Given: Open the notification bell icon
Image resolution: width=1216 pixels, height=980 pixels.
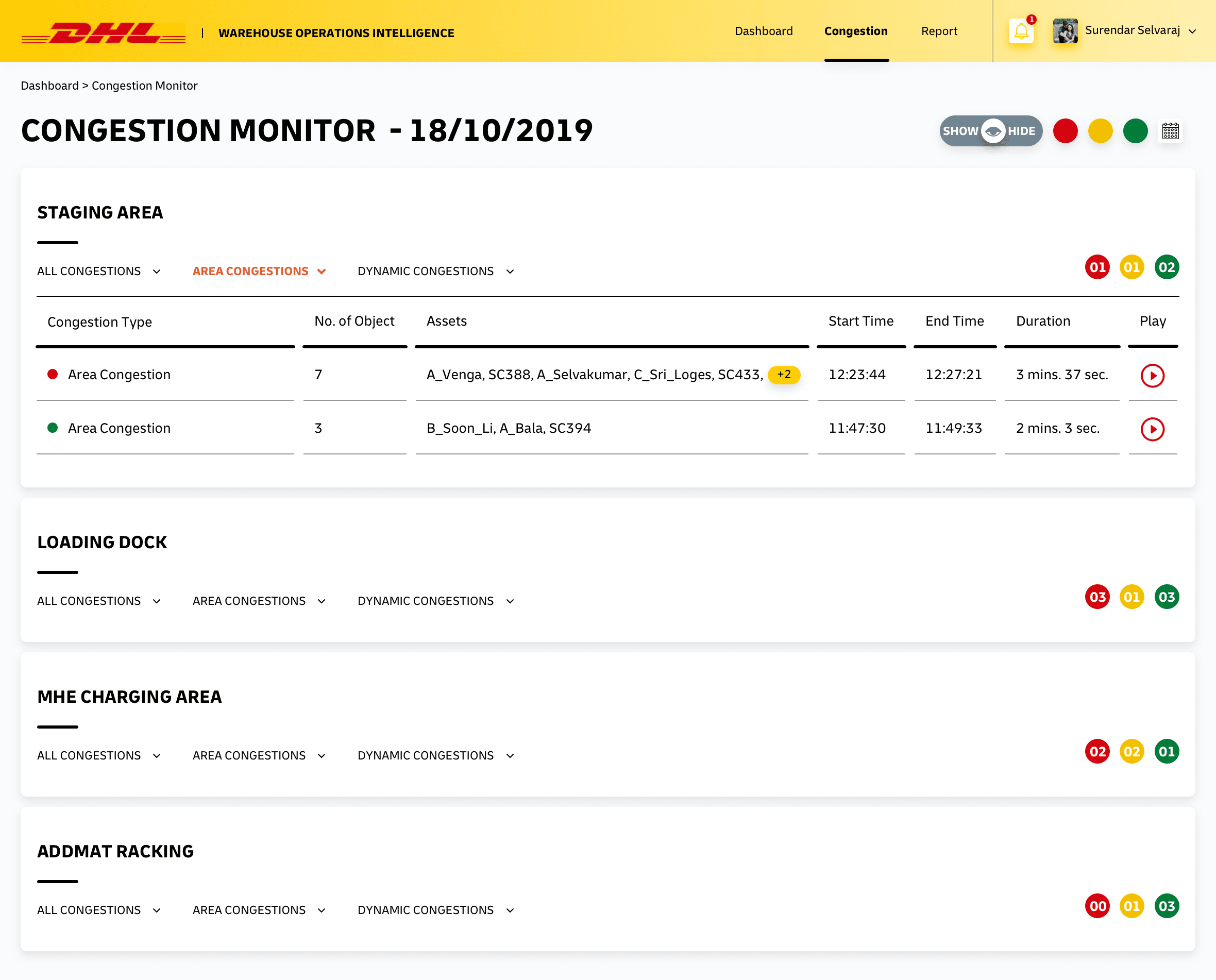Looking at the screenshot, I should pyautogui.click(x=1021, y=31).
